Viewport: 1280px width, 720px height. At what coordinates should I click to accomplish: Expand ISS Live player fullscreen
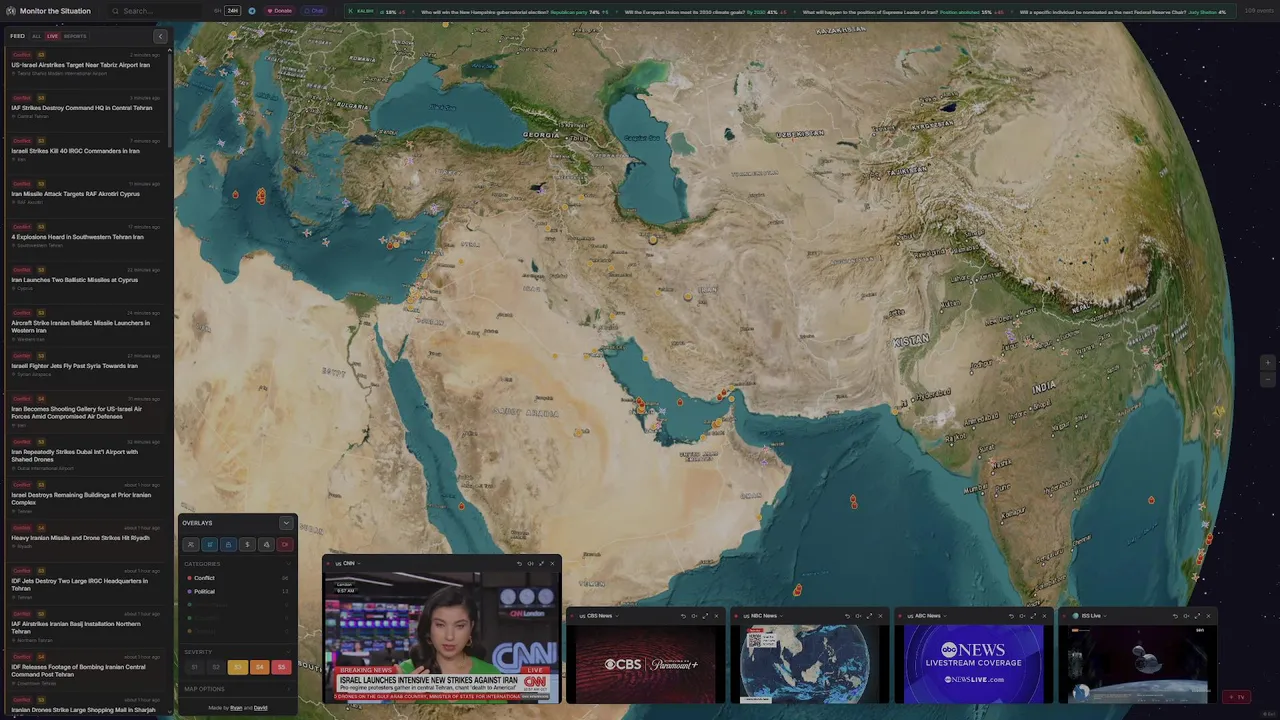(1197, 616)
